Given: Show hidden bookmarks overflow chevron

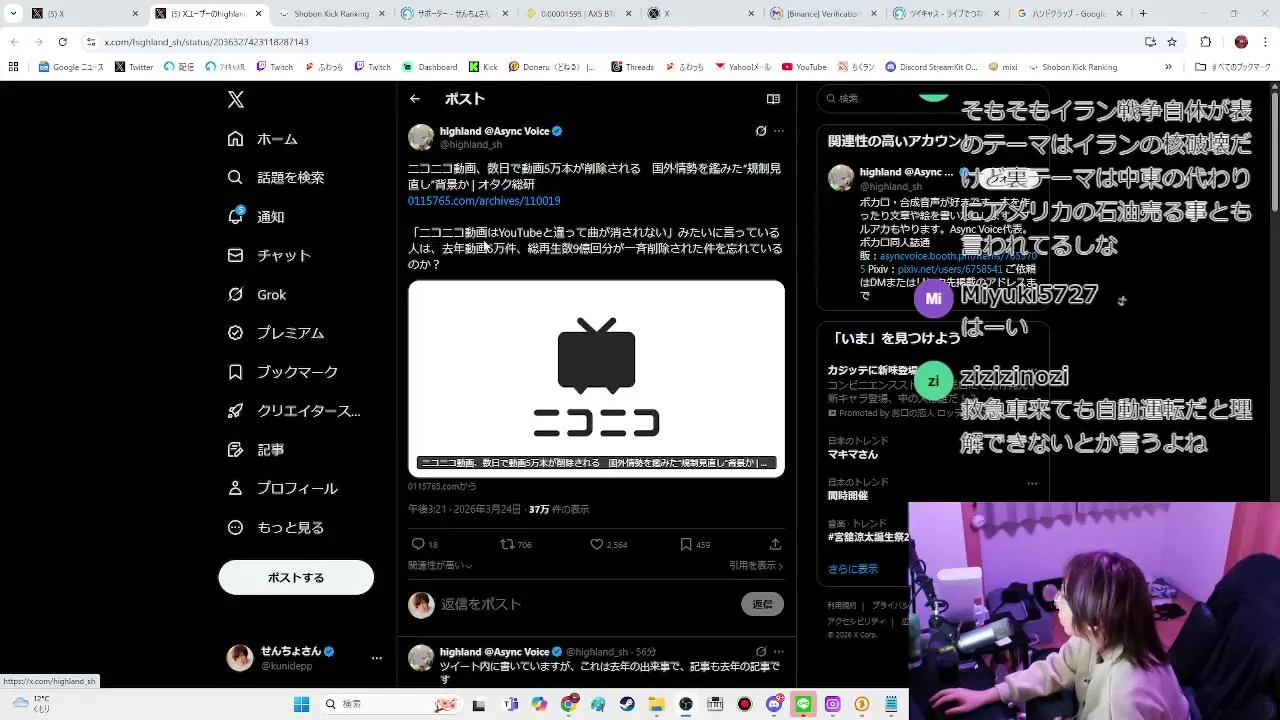Looking at the screenshot, I should (1168, 67).
